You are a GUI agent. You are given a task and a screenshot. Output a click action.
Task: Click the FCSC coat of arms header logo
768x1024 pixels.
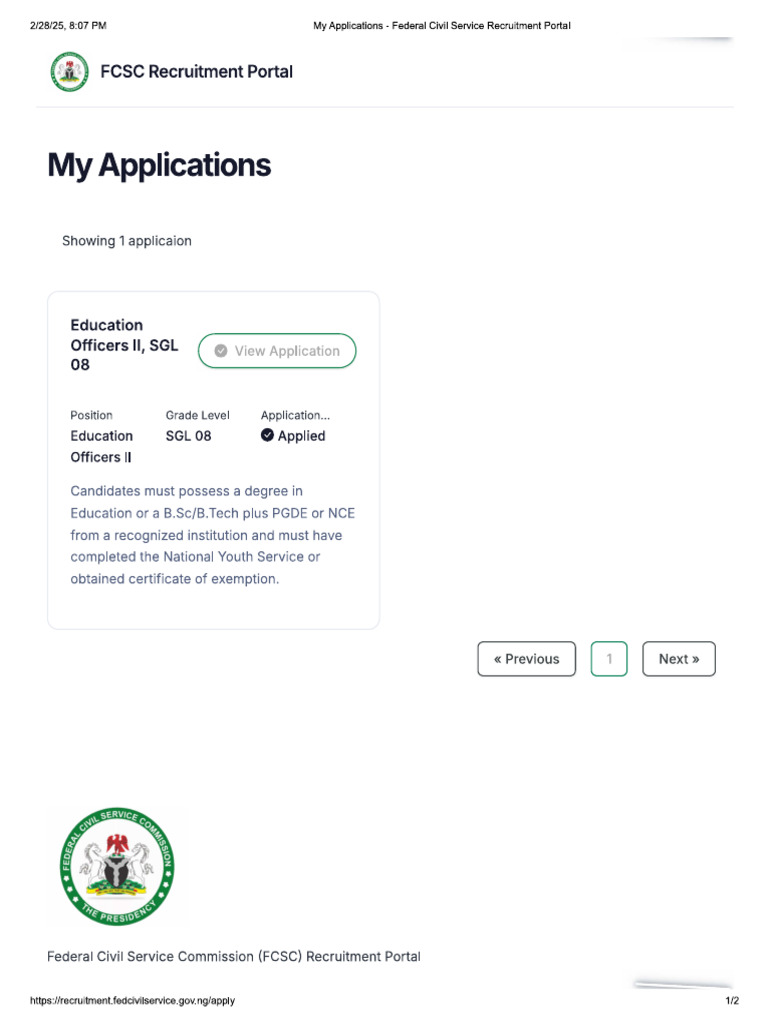pyautogui.click(x=69, y=71)
